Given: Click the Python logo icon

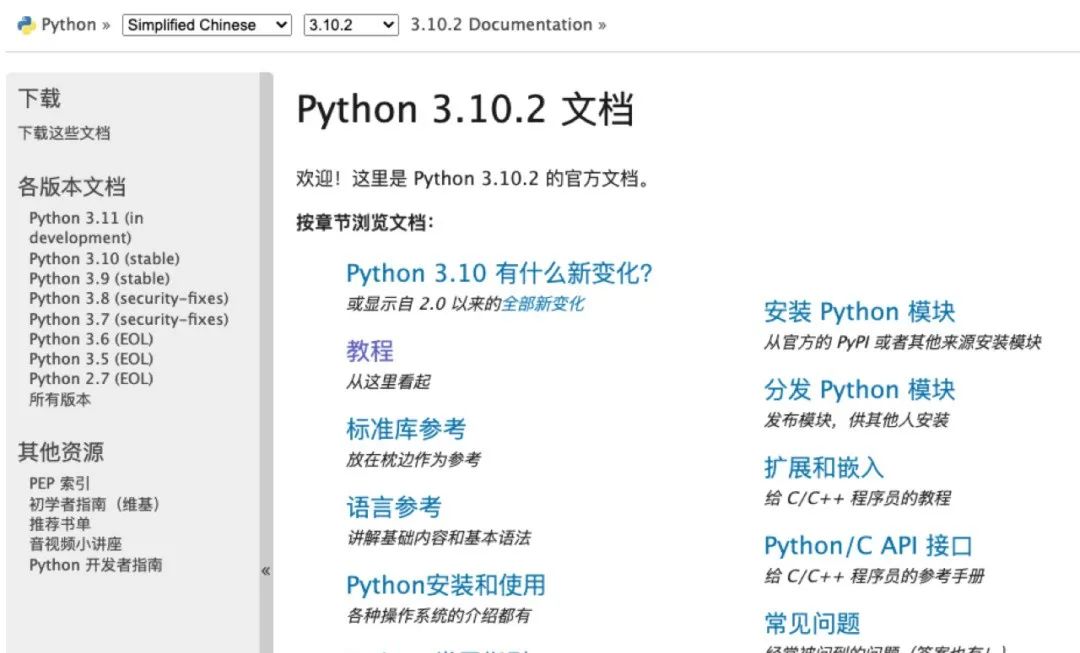Looking at the screenshot, I should point(26,25).
